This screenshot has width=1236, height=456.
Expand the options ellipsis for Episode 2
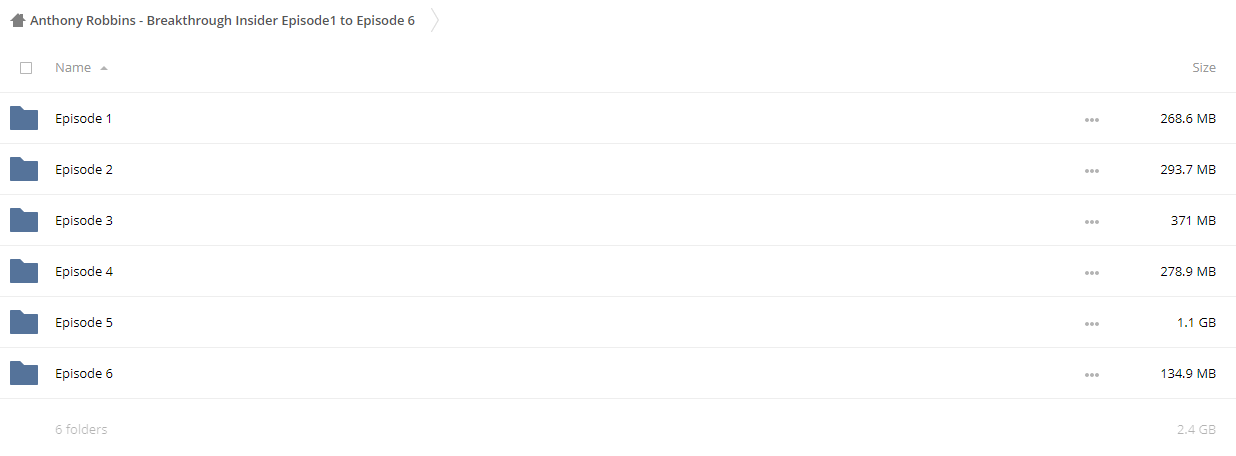pyautogui.click(x=1091, y=171)
